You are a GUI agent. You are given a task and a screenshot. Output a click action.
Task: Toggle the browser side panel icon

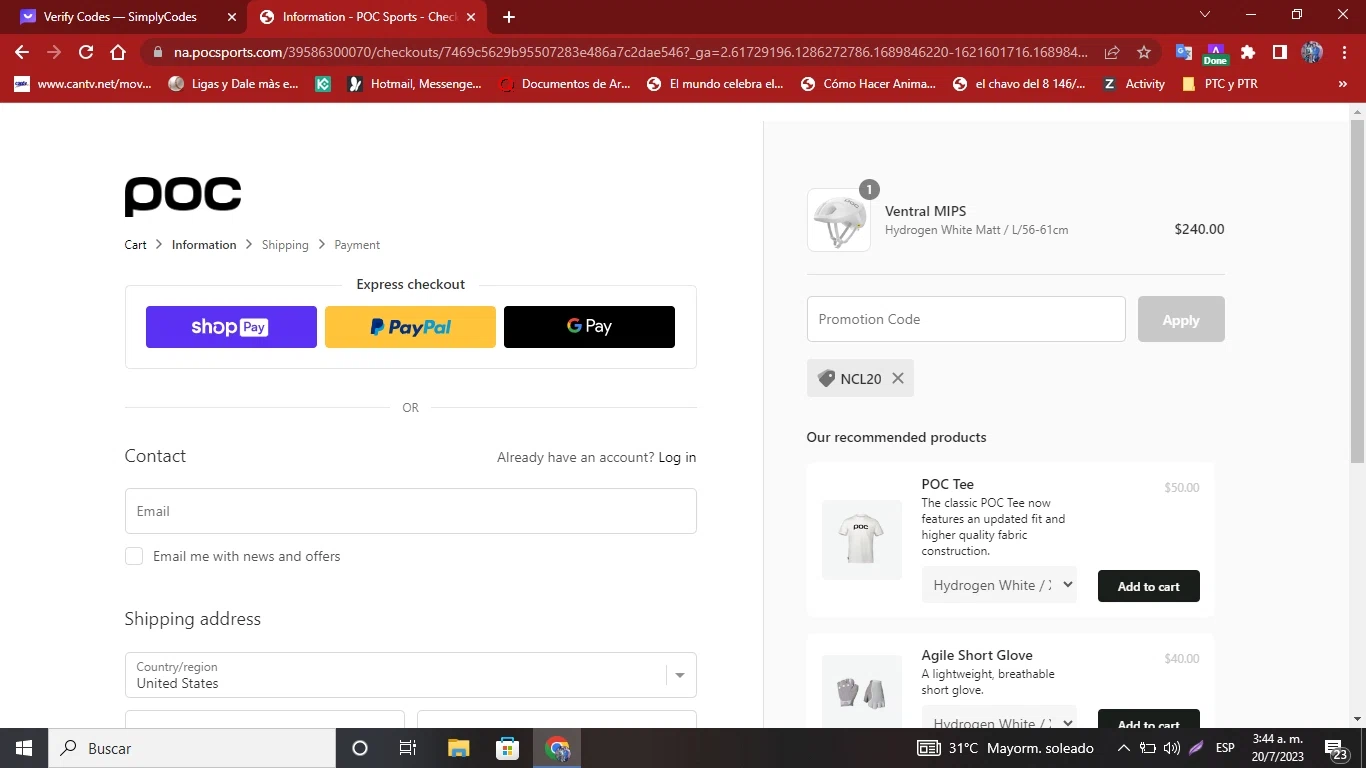click(1279, 52)
